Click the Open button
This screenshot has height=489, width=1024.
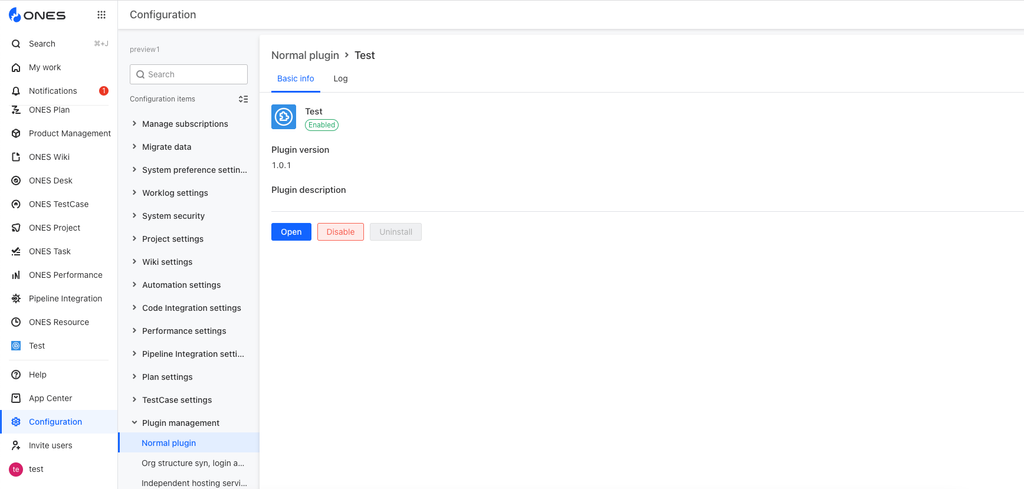[x=291, y=232]
